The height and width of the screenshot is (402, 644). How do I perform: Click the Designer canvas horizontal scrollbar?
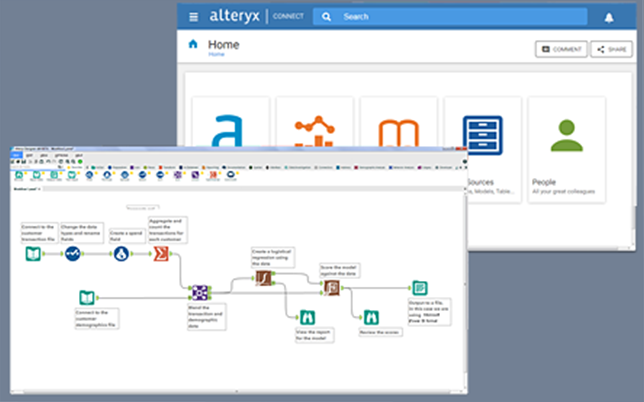[x=236, y=391]
